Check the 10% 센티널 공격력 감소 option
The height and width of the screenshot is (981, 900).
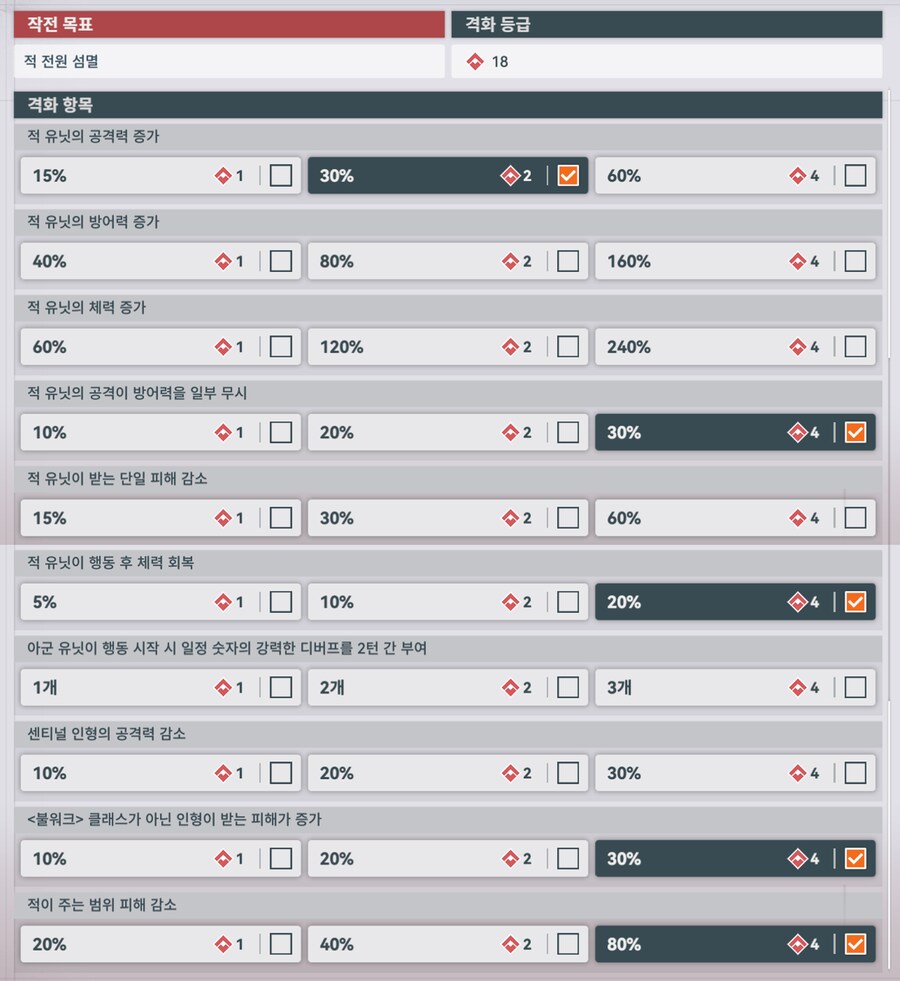[x=281, y=773]
